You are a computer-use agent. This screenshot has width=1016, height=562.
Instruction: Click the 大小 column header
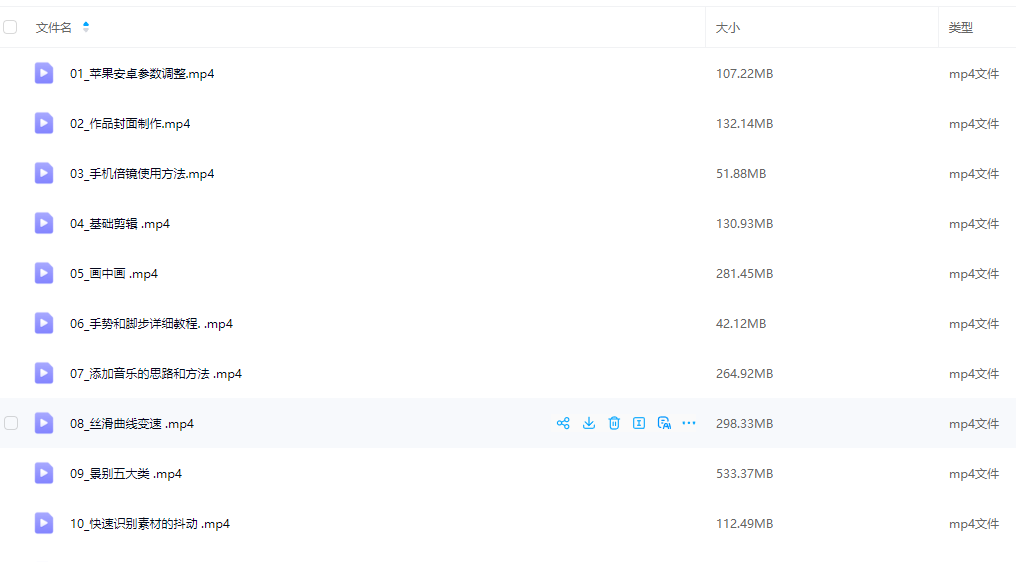click(728, 28)
